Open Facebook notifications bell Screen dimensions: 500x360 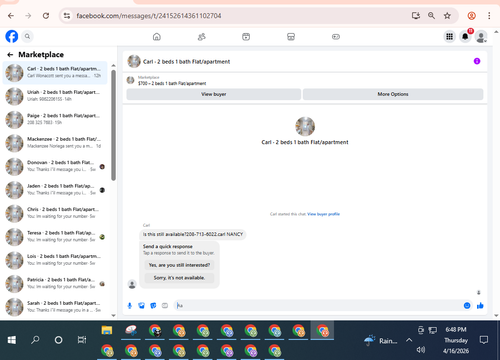(465, 37)
